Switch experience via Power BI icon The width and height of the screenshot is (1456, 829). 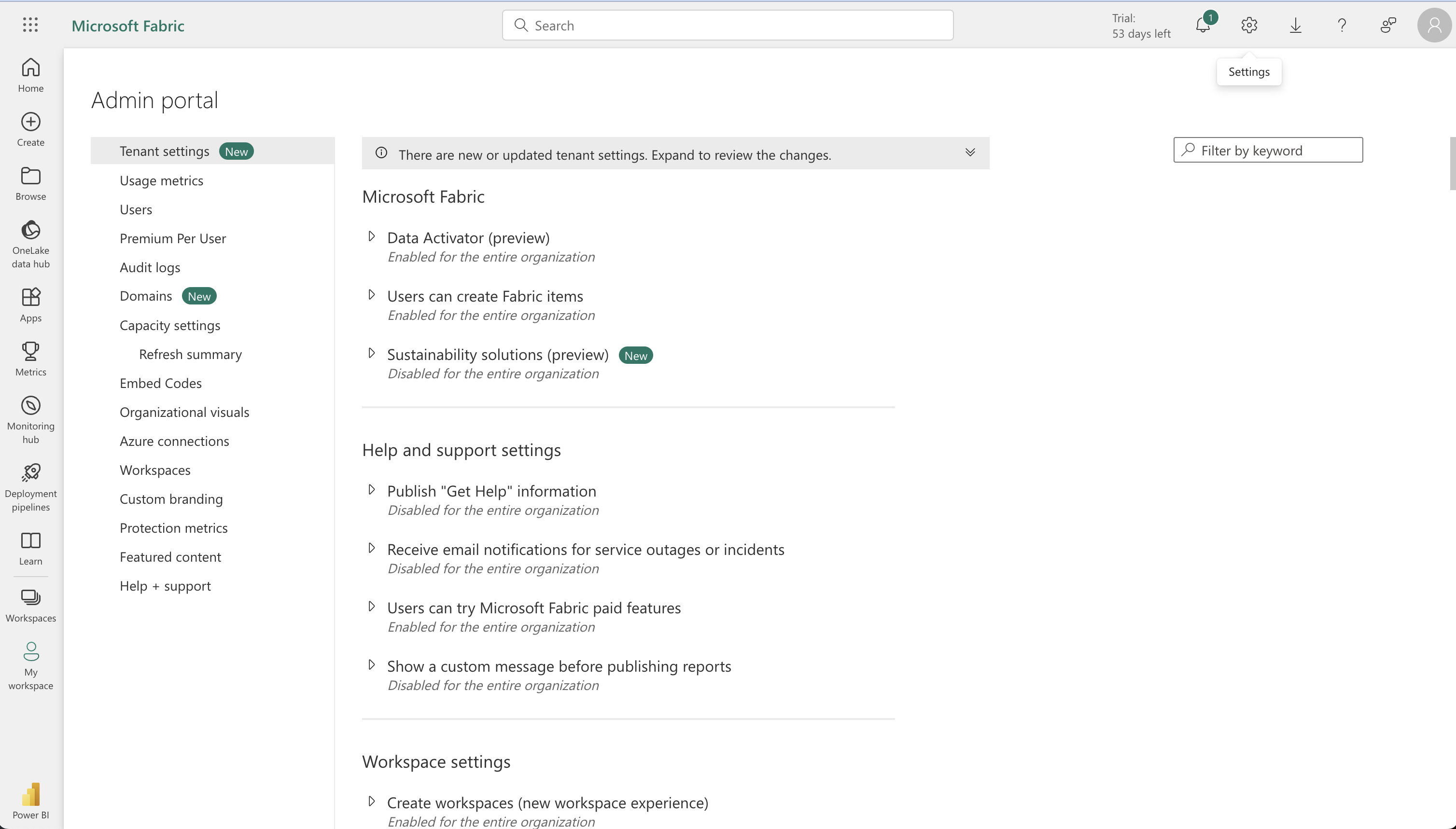coord(31,801)
